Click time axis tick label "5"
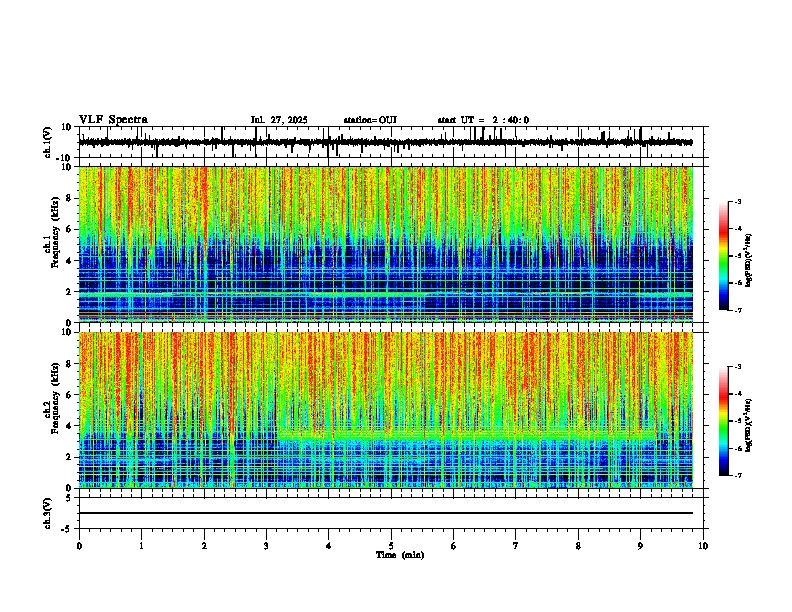 (x=391, y=546)
